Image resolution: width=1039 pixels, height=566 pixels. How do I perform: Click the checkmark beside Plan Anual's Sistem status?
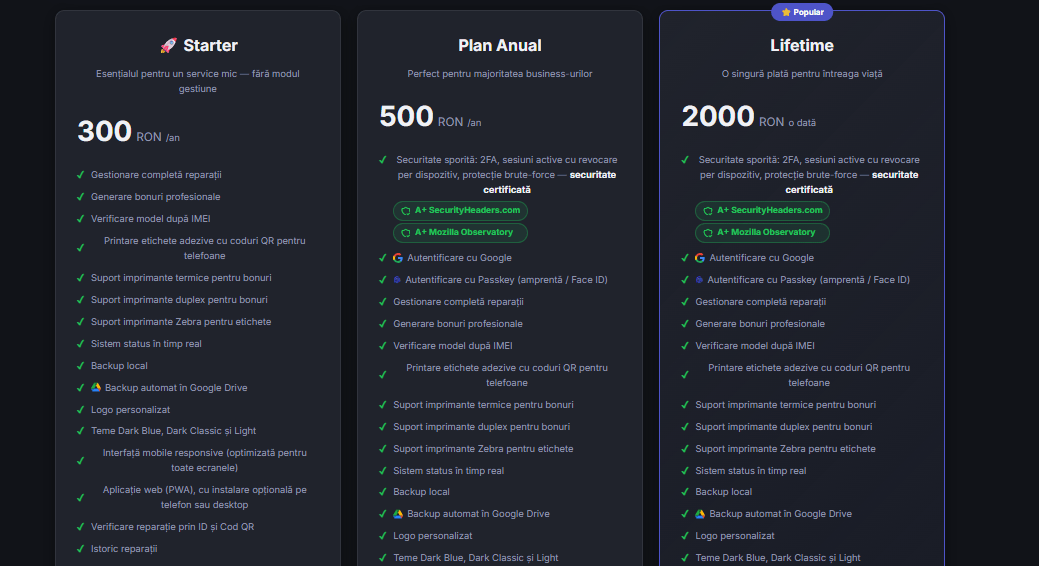382,471
